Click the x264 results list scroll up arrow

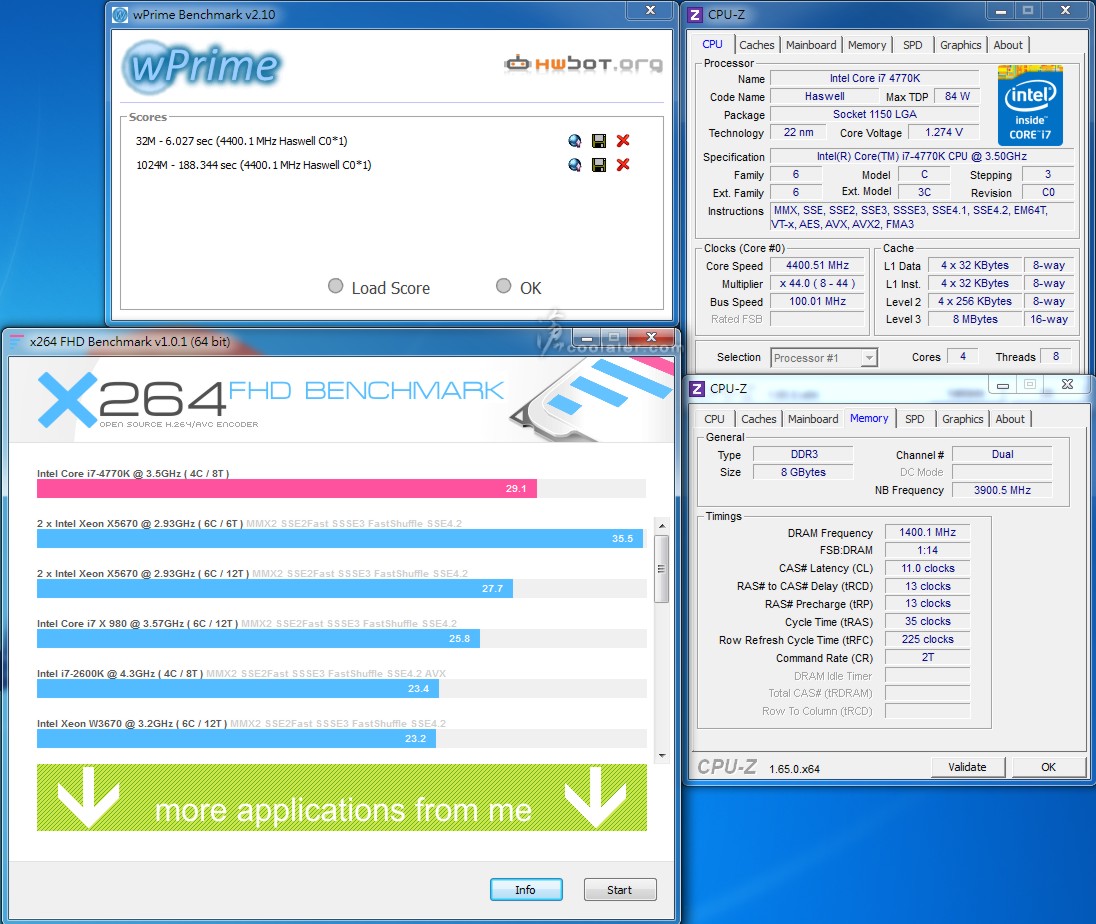[x=661, y=525]
